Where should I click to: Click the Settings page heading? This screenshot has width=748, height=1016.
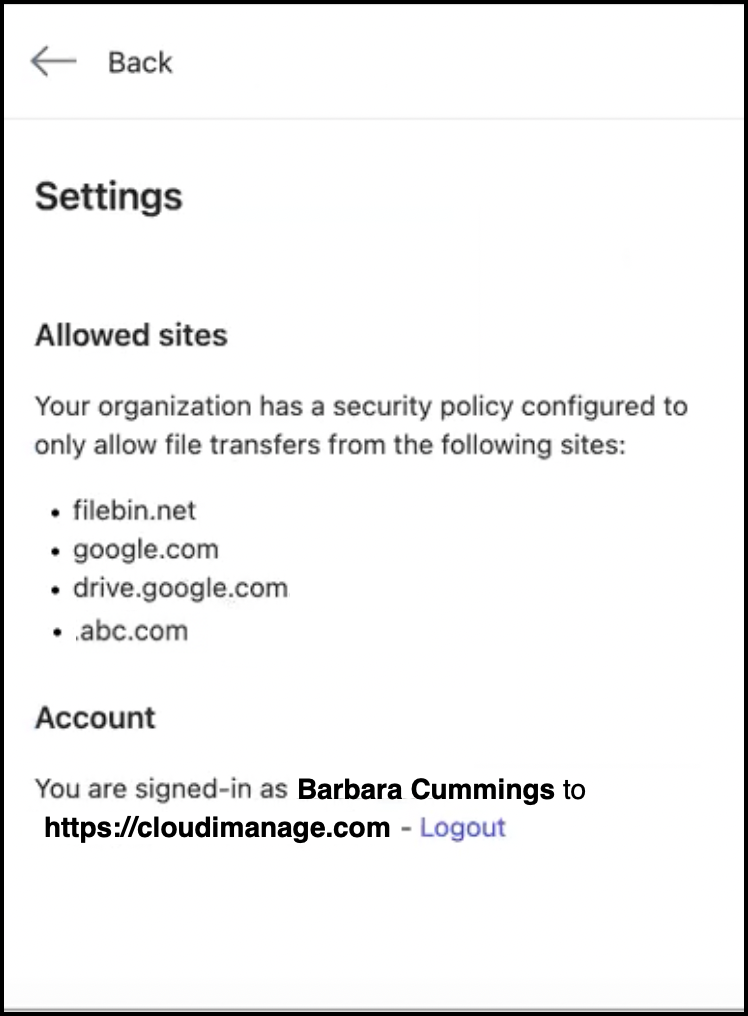tap(109, 196)
